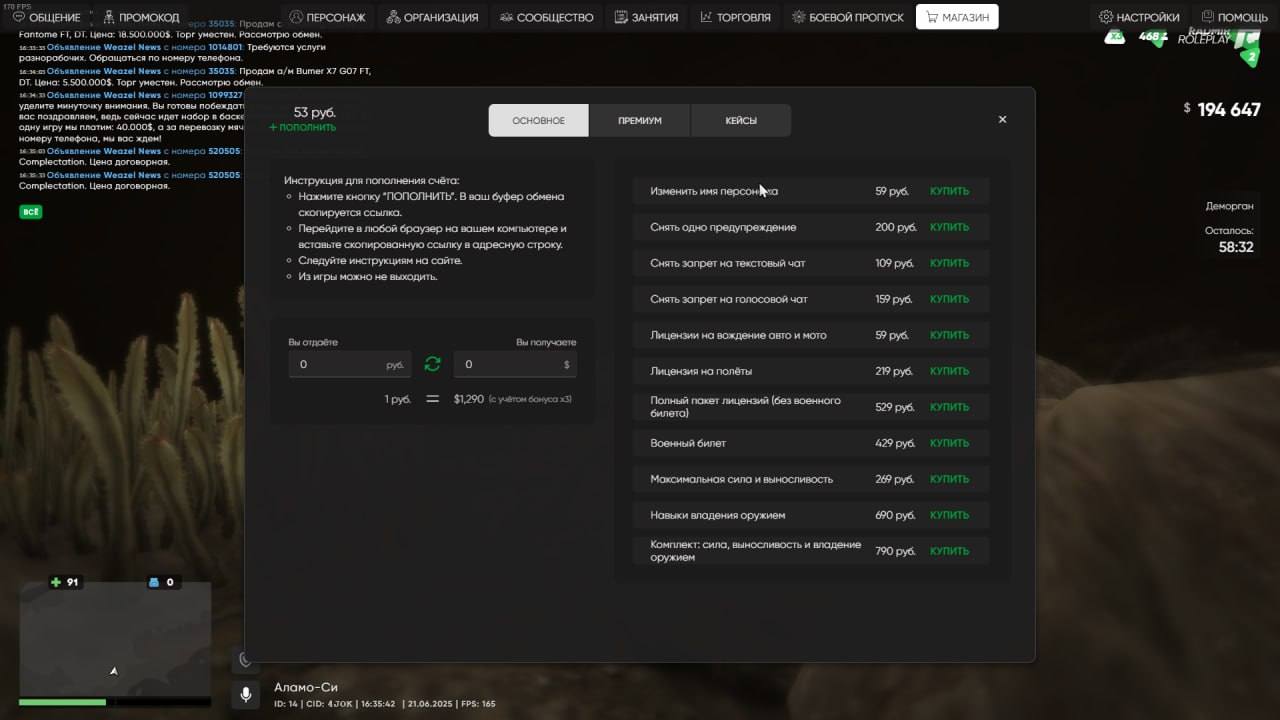Buy Комплект: сила, выносливость и владение оружием
The width and height of the screenshot is (1280, 720).
[x=949, y=551]
